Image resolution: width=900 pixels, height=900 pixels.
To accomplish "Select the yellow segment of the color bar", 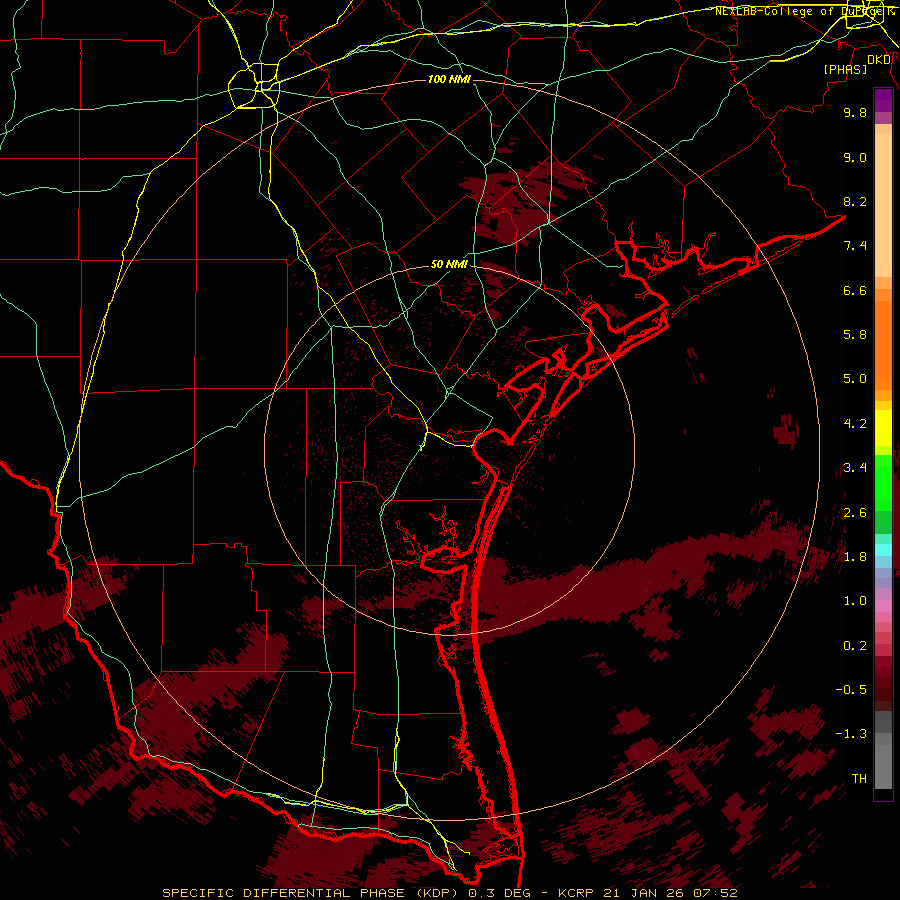I will [883, 428].
